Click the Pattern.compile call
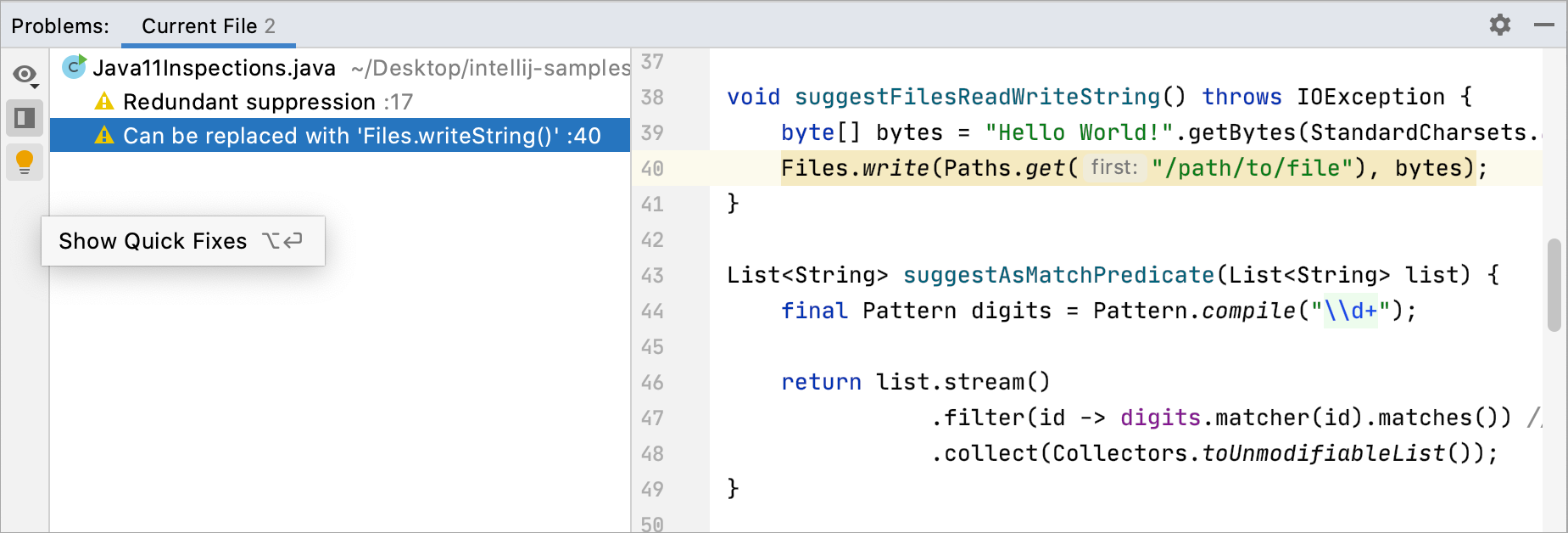The height and width of the screenshot is (533, 1568). pyautogui.click(x=1194, y=311)
